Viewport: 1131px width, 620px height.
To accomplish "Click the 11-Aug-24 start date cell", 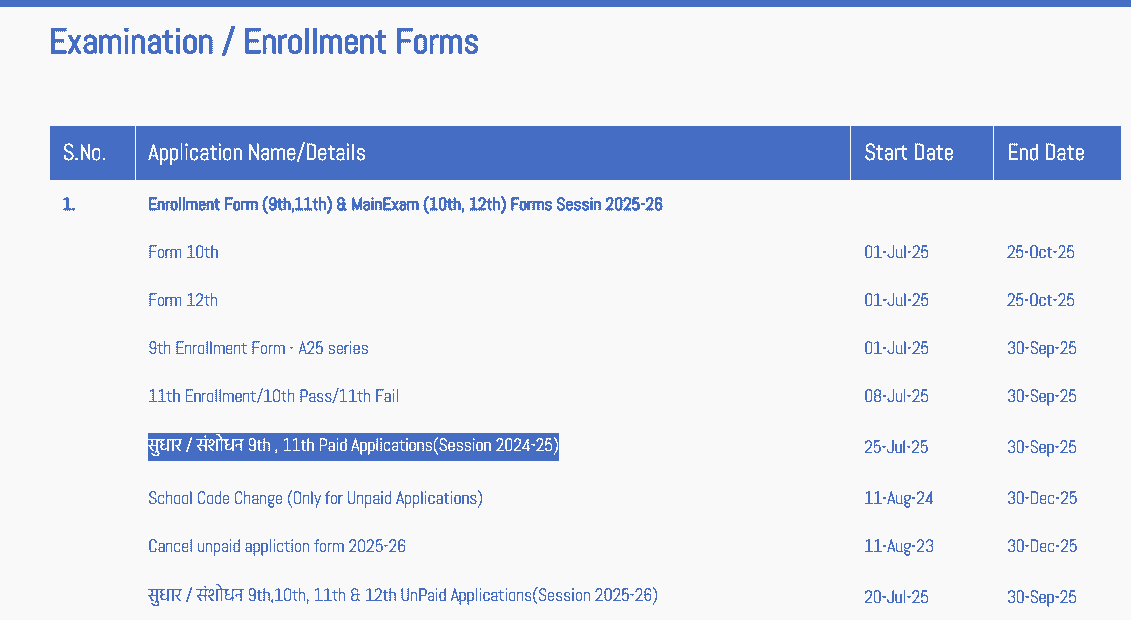I will click(x=898, y=498).
